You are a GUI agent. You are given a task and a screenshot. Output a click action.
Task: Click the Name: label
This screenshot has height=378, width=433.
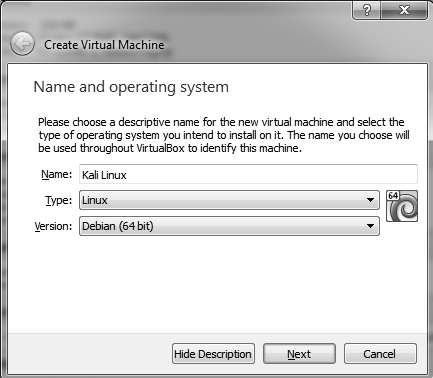pos(56,174)
